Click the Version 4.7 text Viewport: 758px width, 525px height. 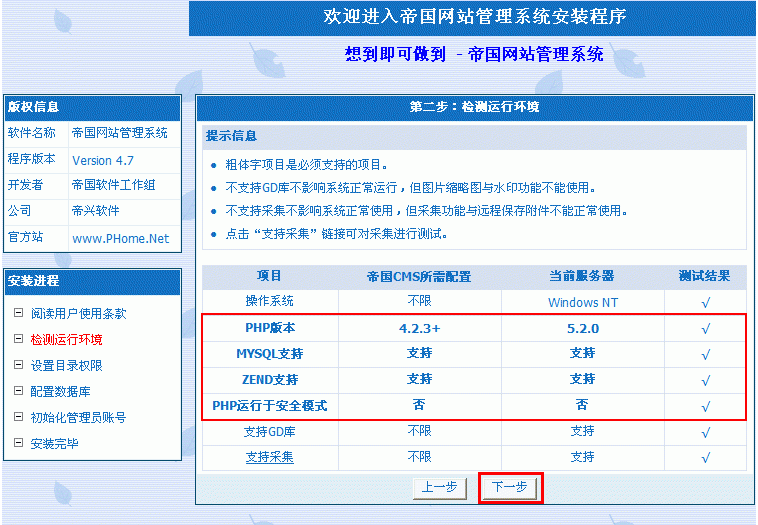point(102,160)
